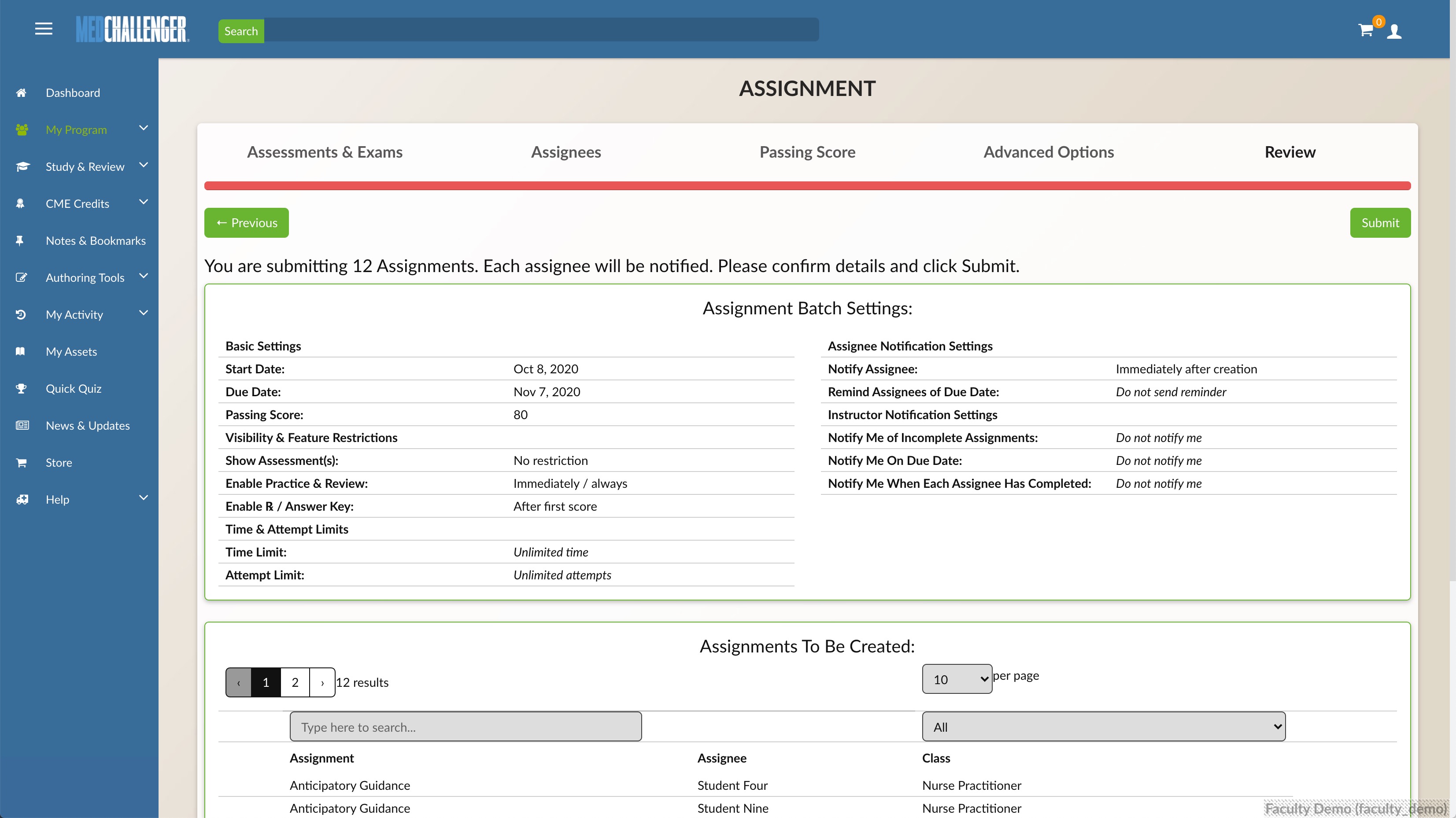Go to Advanced Options step
The height and width of the screenshot is (818, 1456).
pos(1049,152)
